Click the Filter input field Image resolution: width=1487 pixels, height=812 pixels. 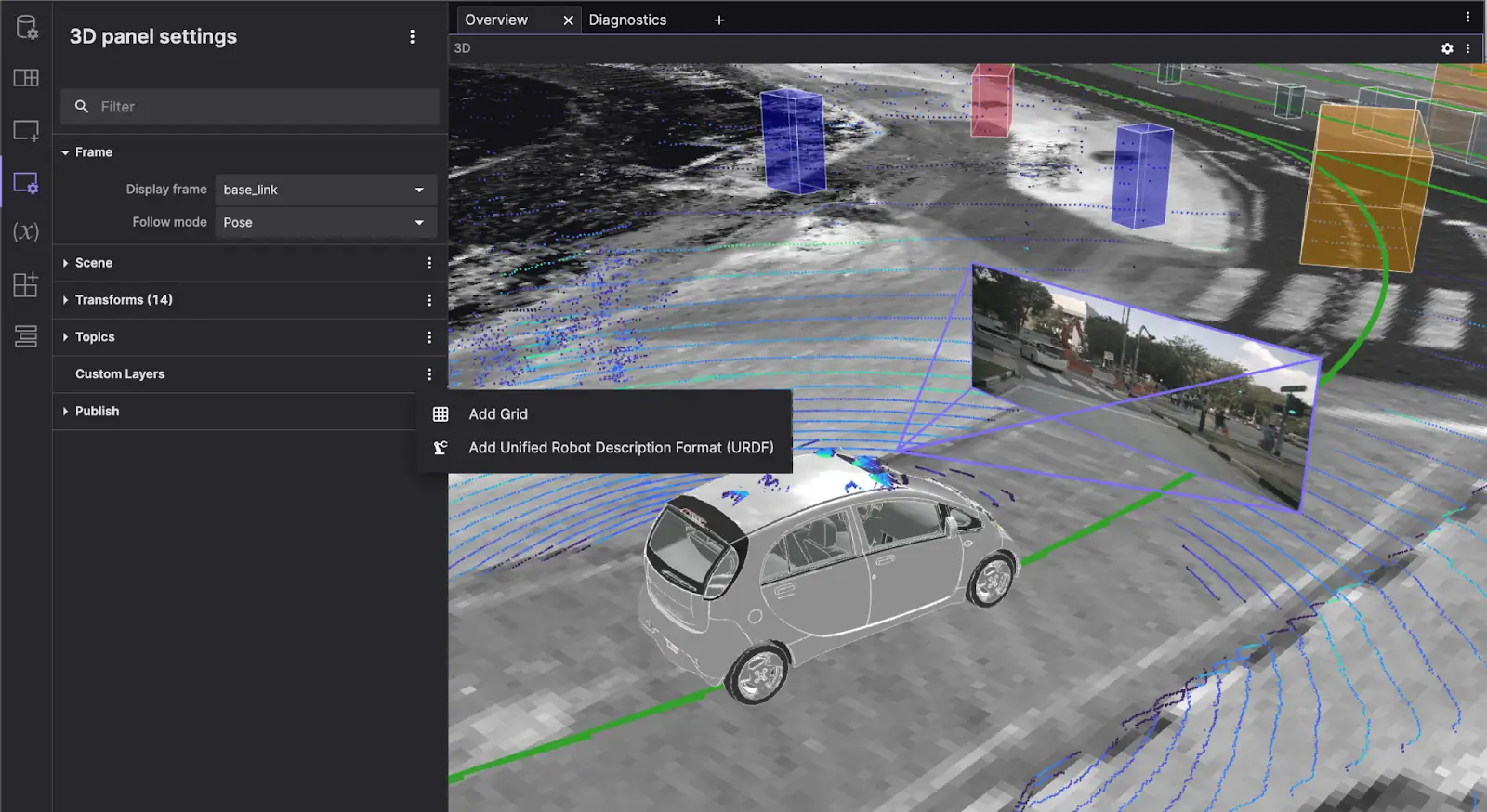point(250,107)
